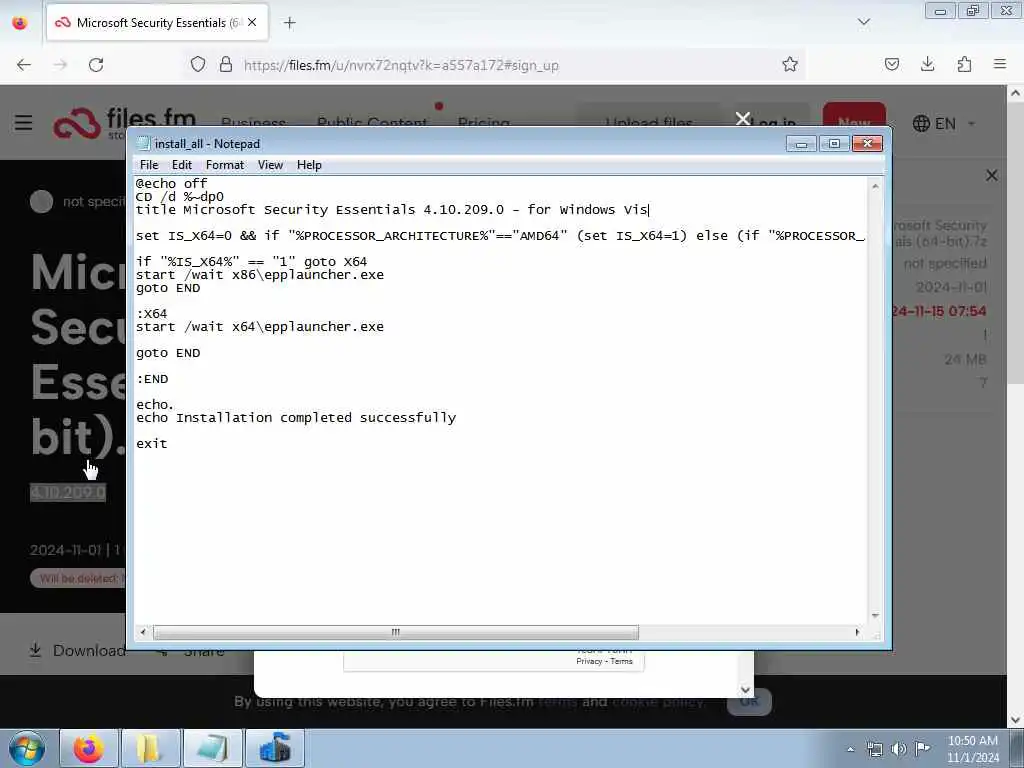1024x768 pixels.
Task: Open the View menu in Notepad
Action: point(270,165)
